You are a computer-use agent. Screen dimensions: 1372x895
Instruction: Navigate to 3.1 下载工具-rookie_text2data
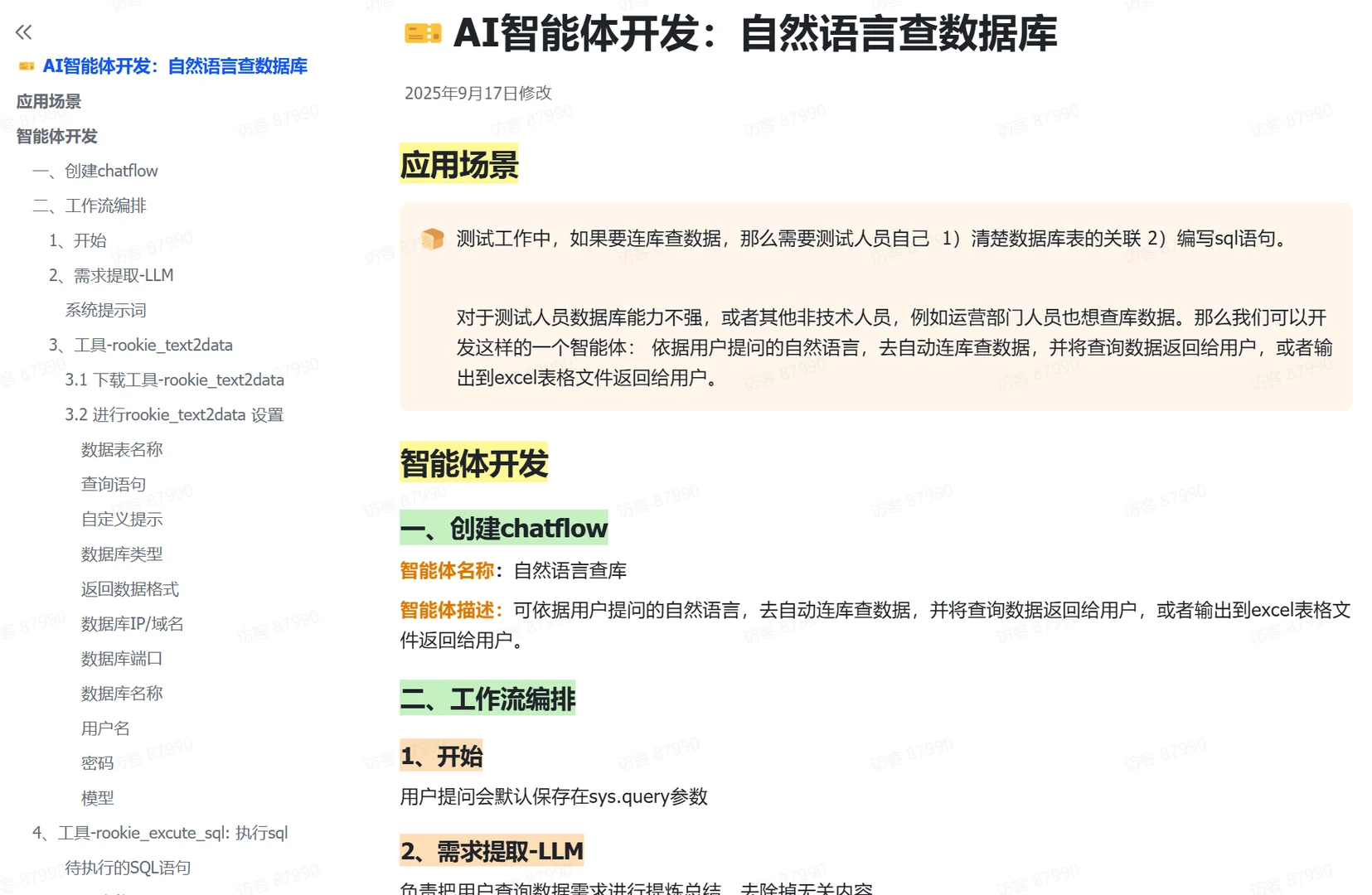point(175,380)
